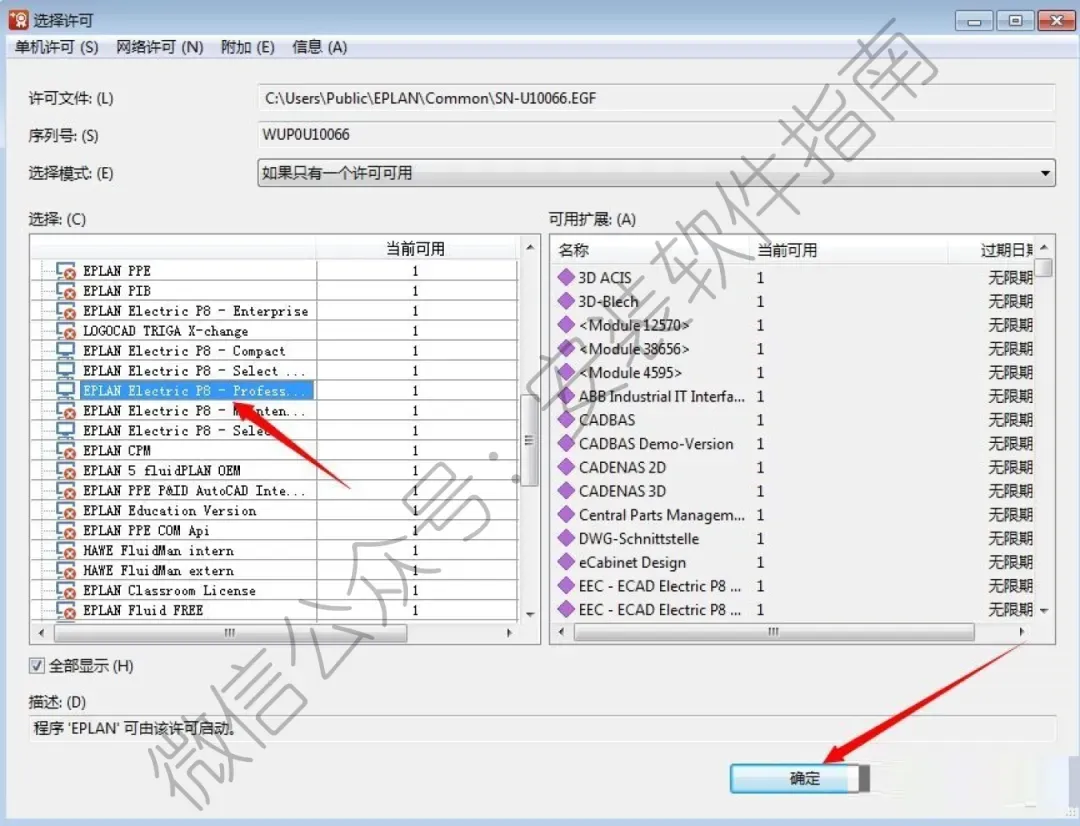This screenshot has height=826, width=1080.
Task: Click the purple diamond beside 3D ACIS
Action: coord(566,277)
